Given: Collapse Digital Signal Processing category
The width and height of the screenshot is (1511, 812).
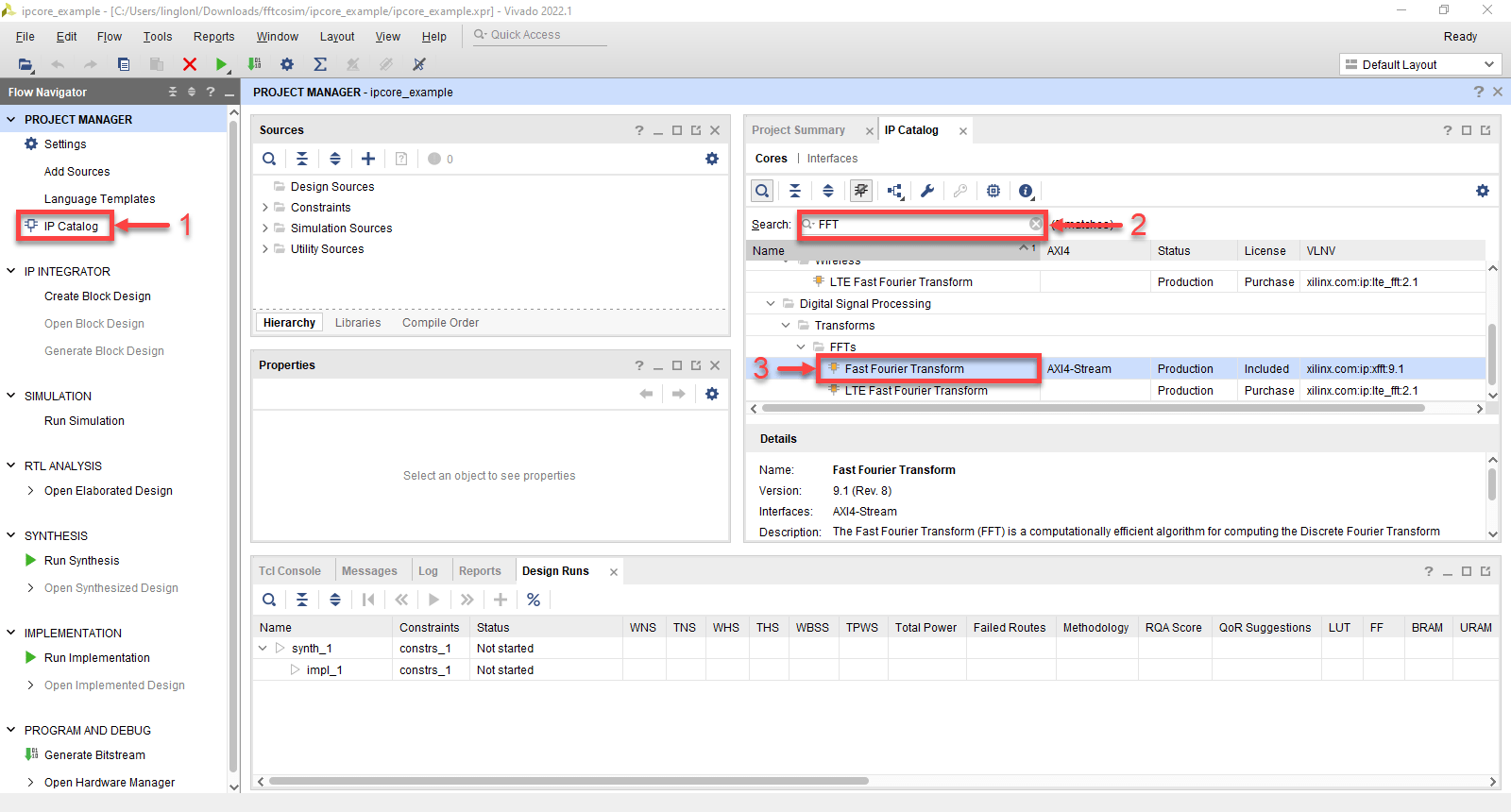Looking at the screenshot, I should [771, 303].
